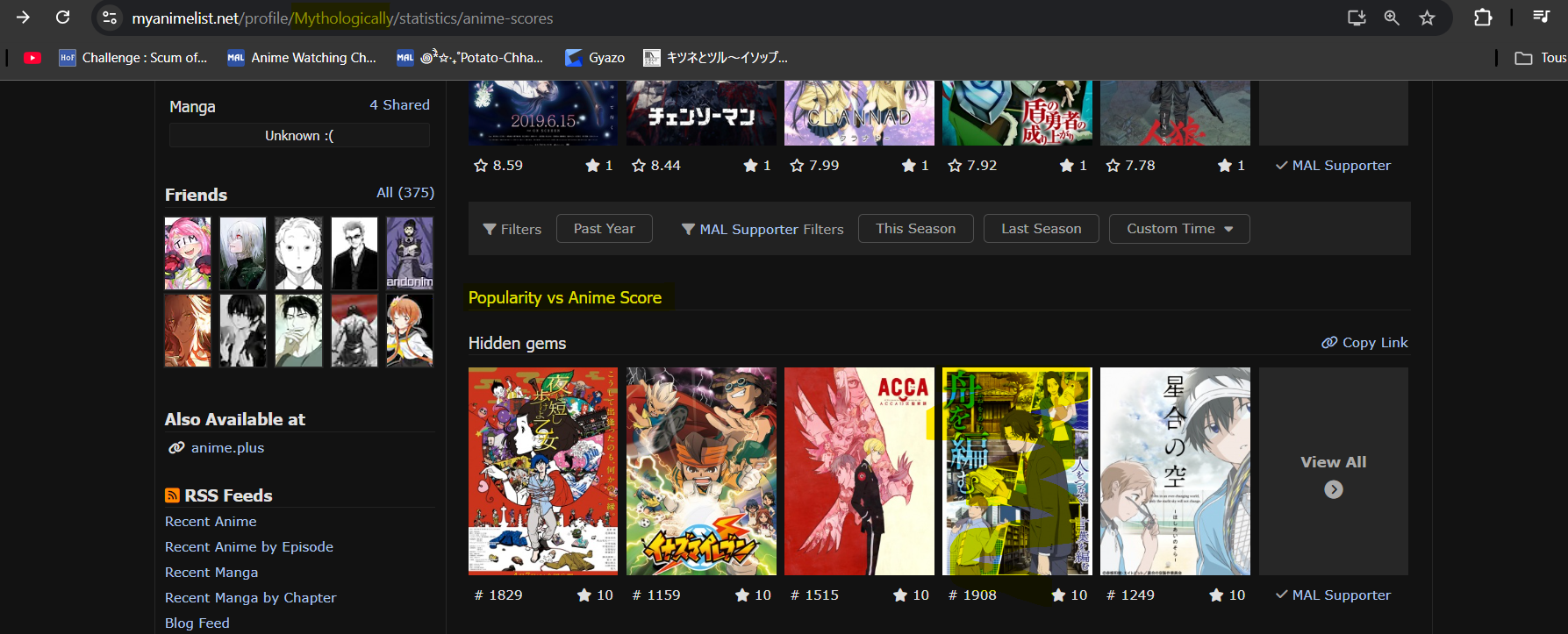Apply the This Season filter
Screen dimensions: 1568x634
click(916, 228)
